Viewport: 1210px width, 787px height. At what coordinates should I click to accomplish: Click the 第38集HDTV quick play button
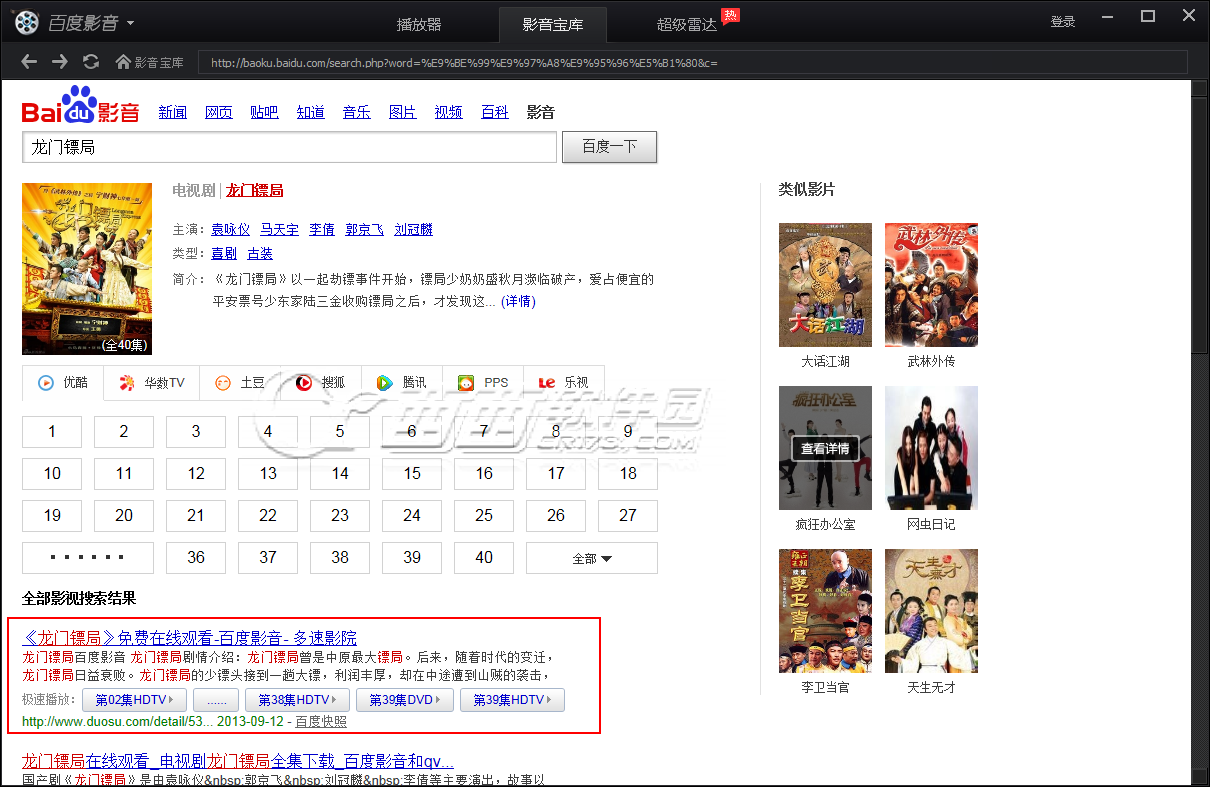[298, 700]
